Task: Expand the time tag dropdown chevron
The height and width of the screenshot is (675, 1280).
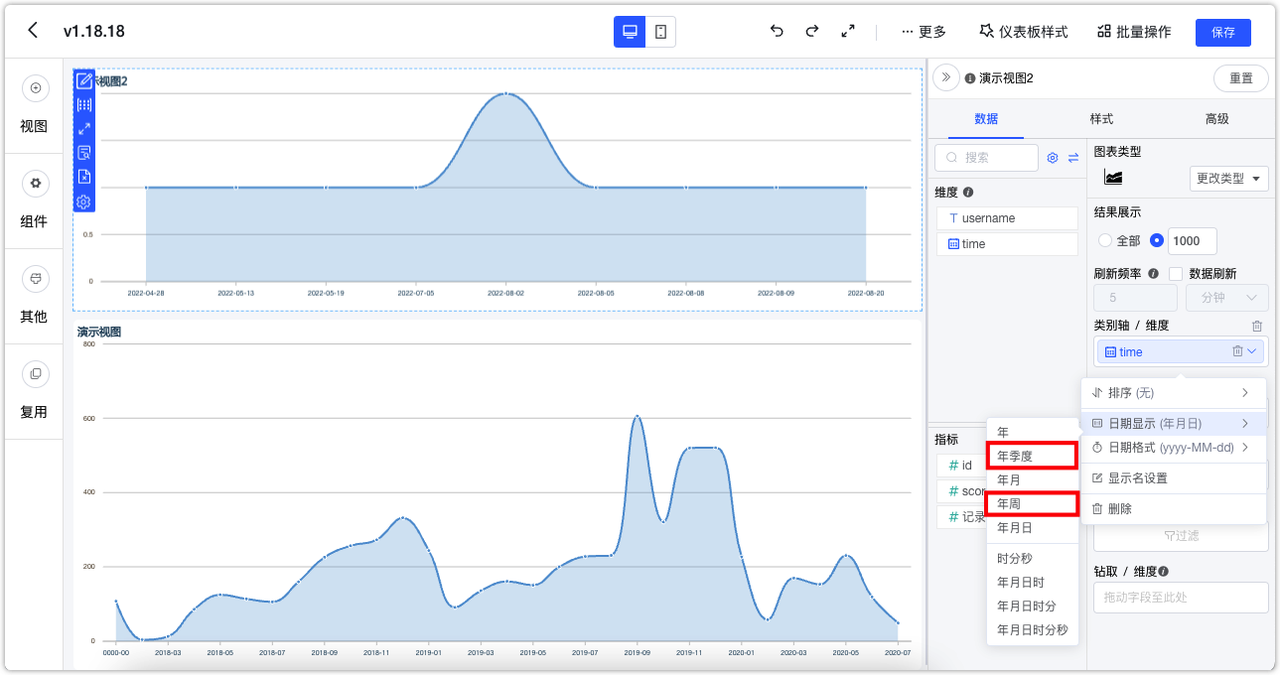Action: point(1252,351)
